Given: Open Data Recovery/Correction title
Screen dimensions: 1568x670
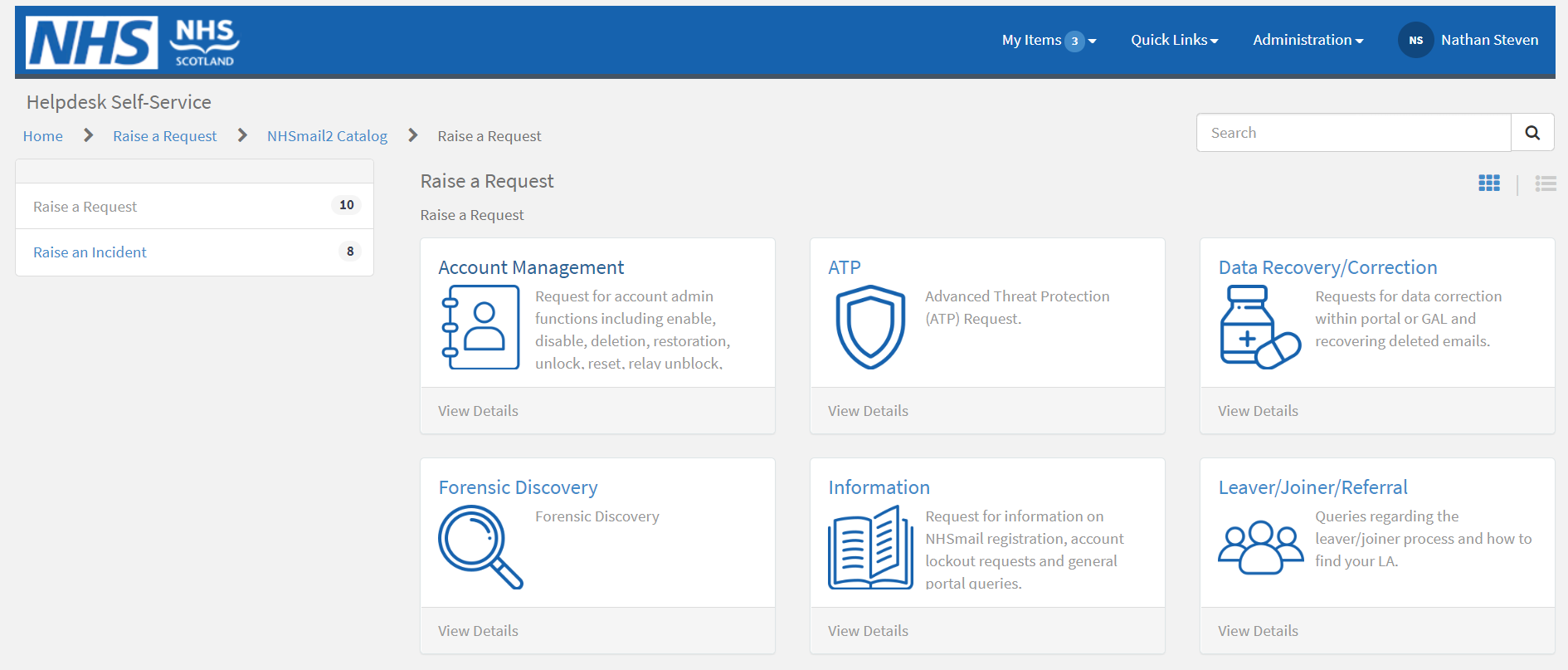Looking at the screenshot, I should click(1327, 267).
